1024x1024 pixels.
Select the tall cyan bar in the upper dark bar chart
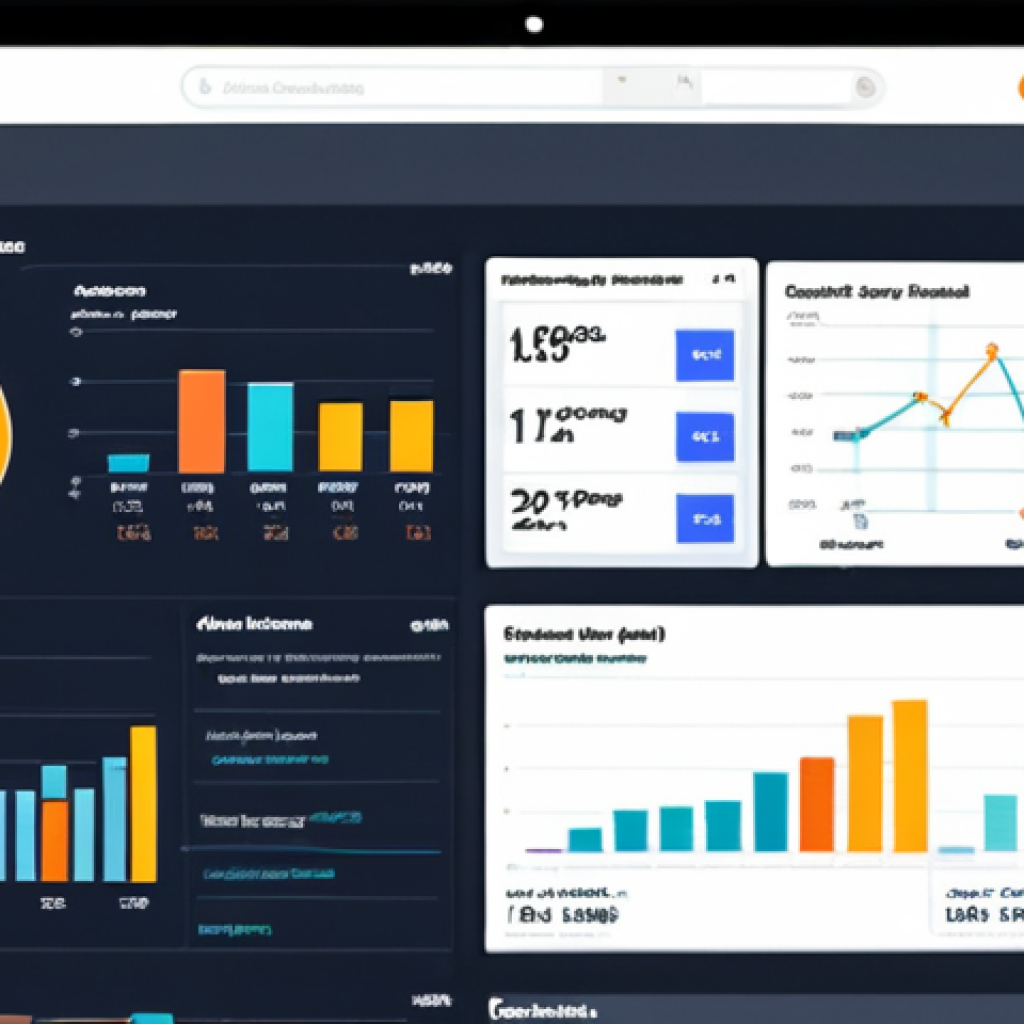pos(270,426)
